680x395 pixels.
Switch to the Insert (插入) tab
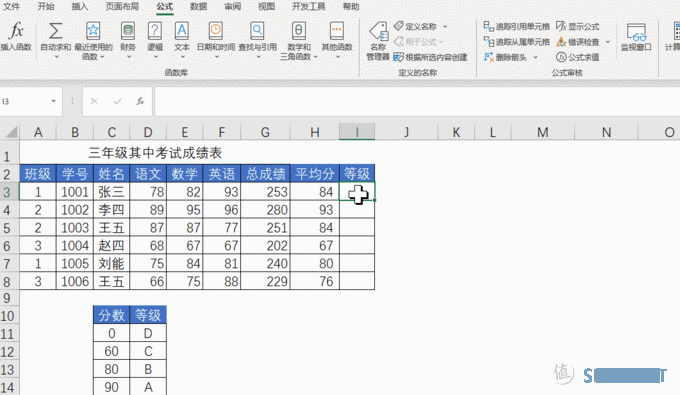tap(79, 7)
